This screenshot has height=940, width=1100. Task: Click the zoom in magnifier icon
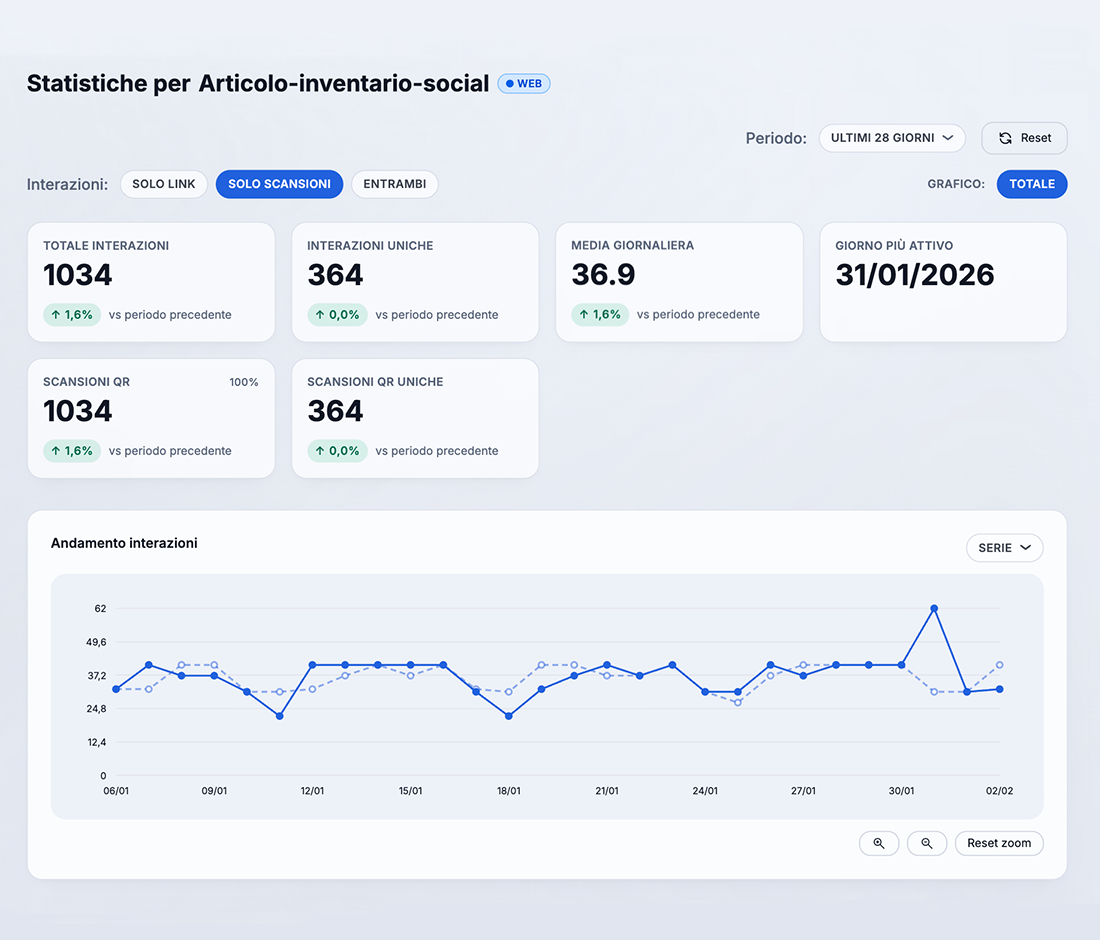(x=879, y=844)
